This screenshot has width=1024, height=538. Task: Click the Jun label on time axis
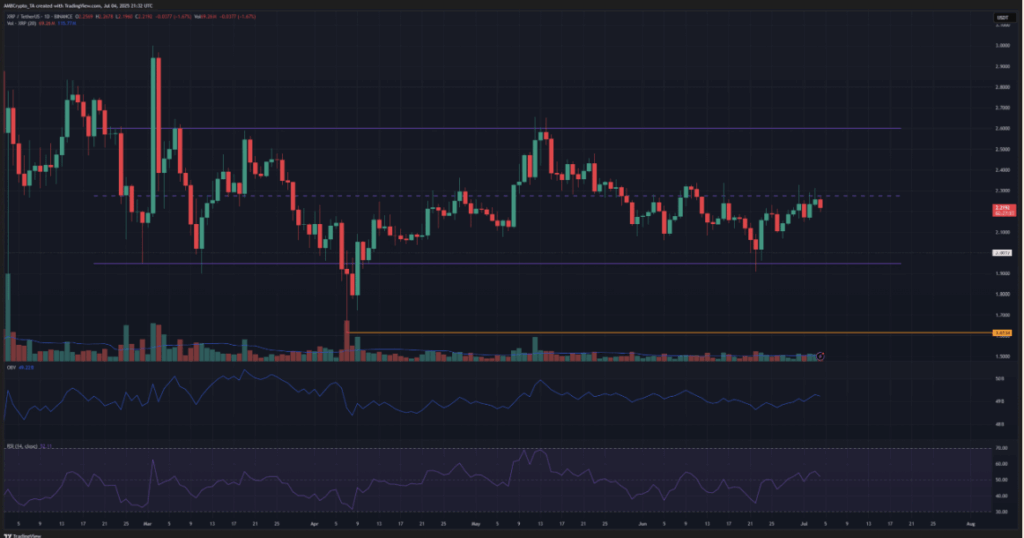click(643, 524)
